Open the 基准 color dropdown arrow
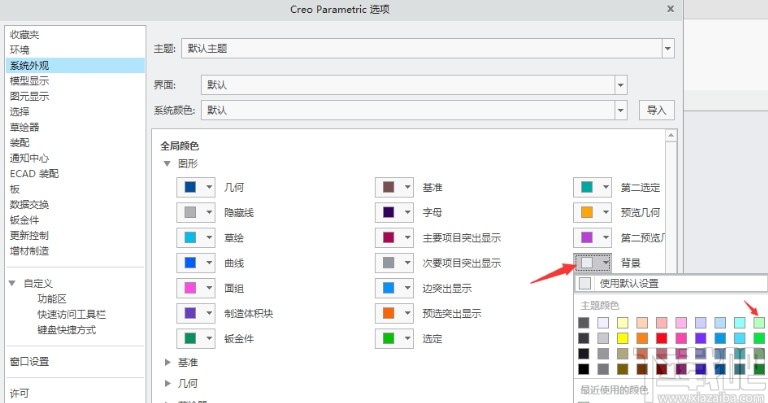The height and width of the screenshot is (403, 768). coord(408,187)
